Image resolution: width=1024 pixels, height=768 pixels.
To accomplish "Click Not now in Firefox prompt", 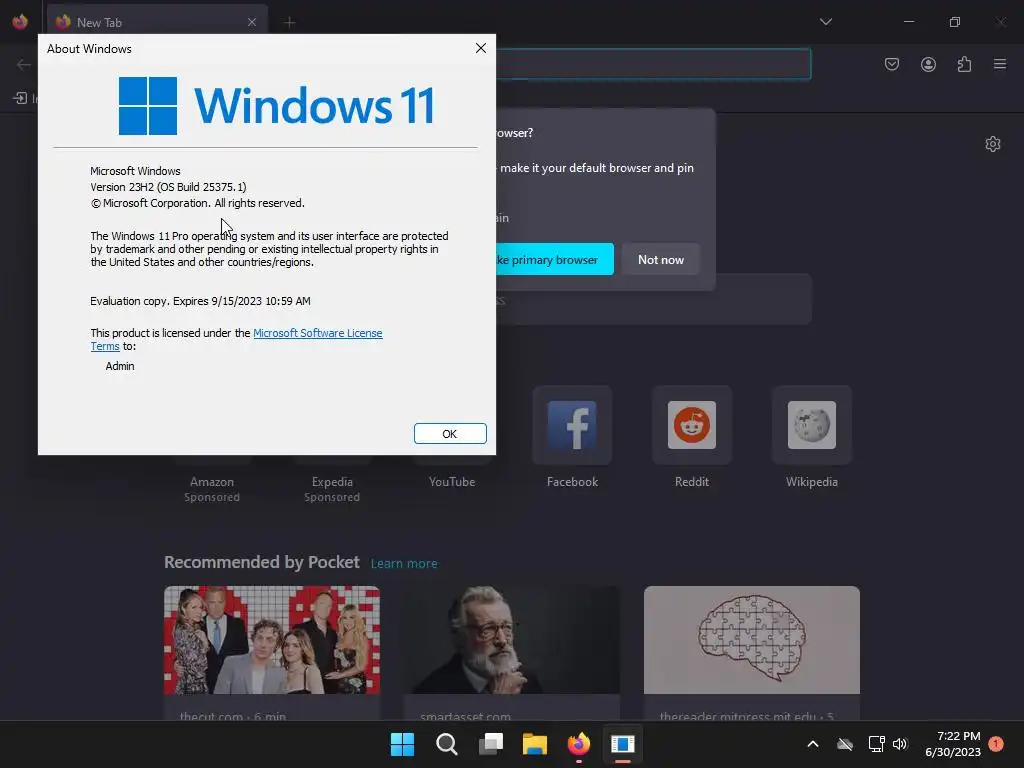I will click(661, 259).
